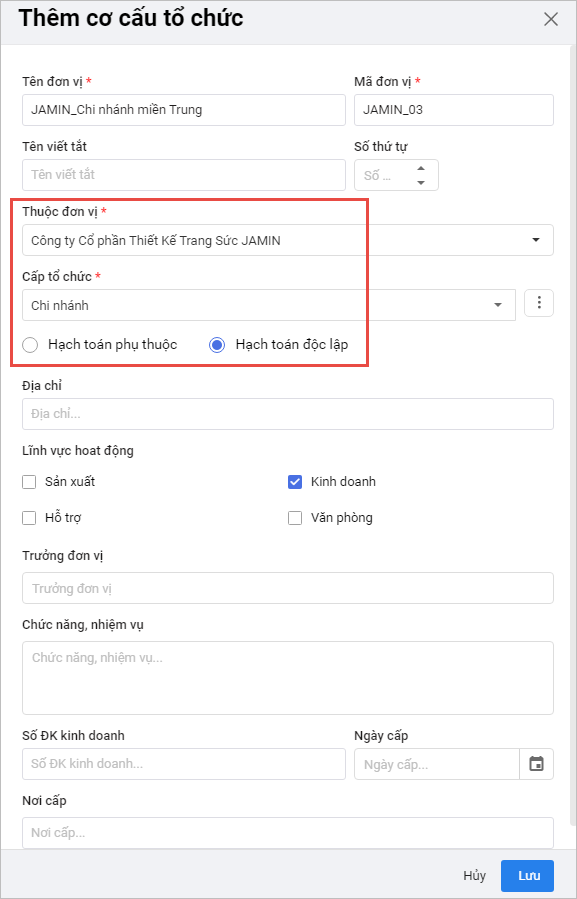Select the Tên viết tắt text box

pos(184,175)
